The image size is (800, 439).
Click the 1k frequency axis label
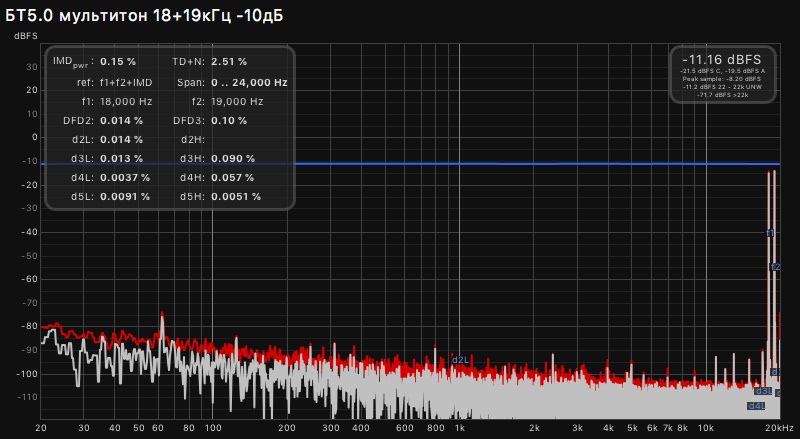tap(460, 428)
